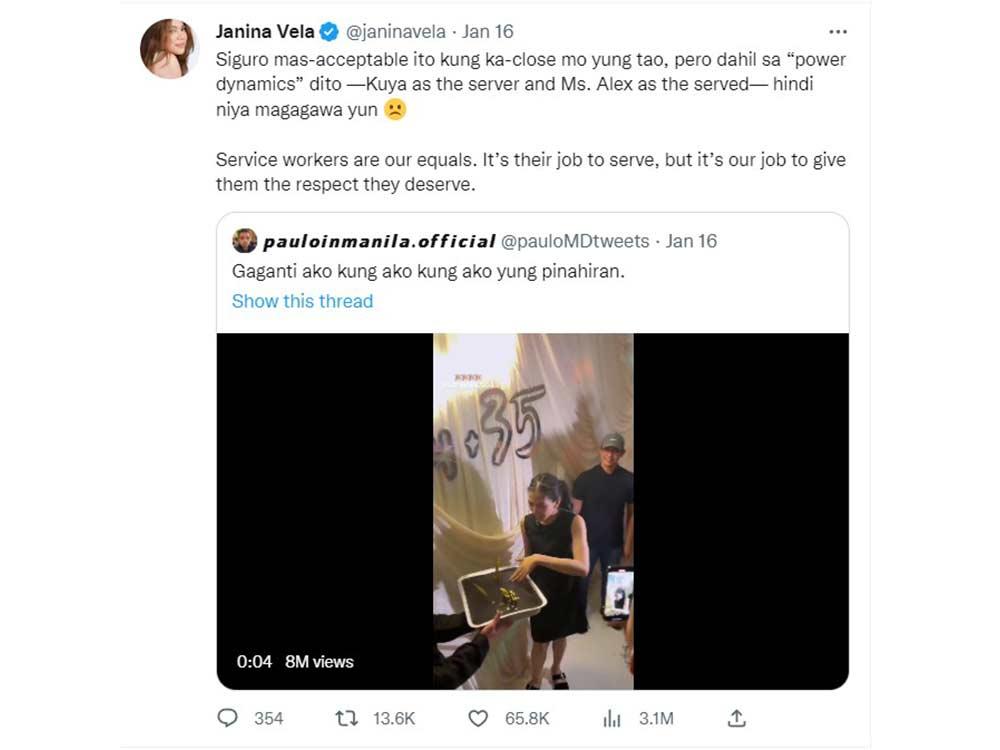This screenshot has width=1000, height=750.
Task: Like the tweet via the heart icon
Action: (x=479, y=718)
